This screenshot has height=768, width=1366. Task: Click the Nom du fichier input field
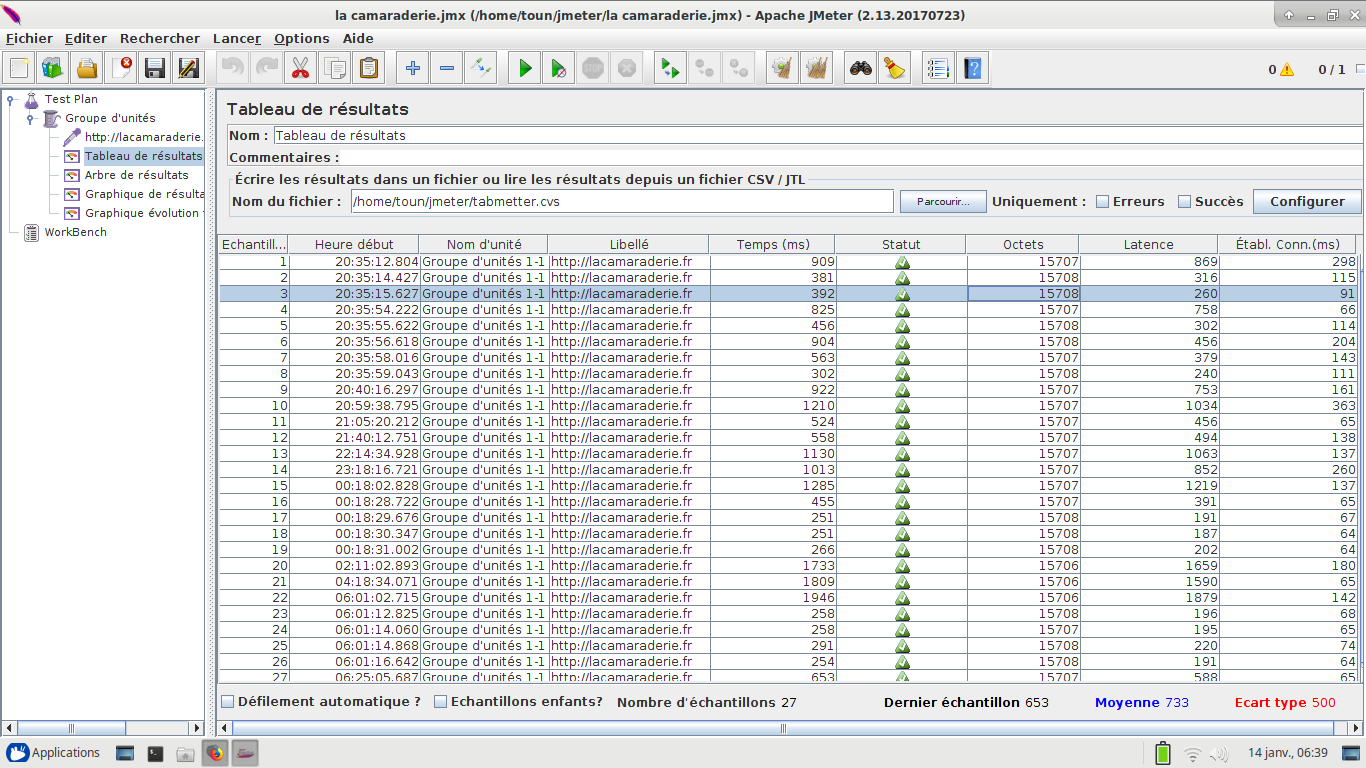(621, 201)
